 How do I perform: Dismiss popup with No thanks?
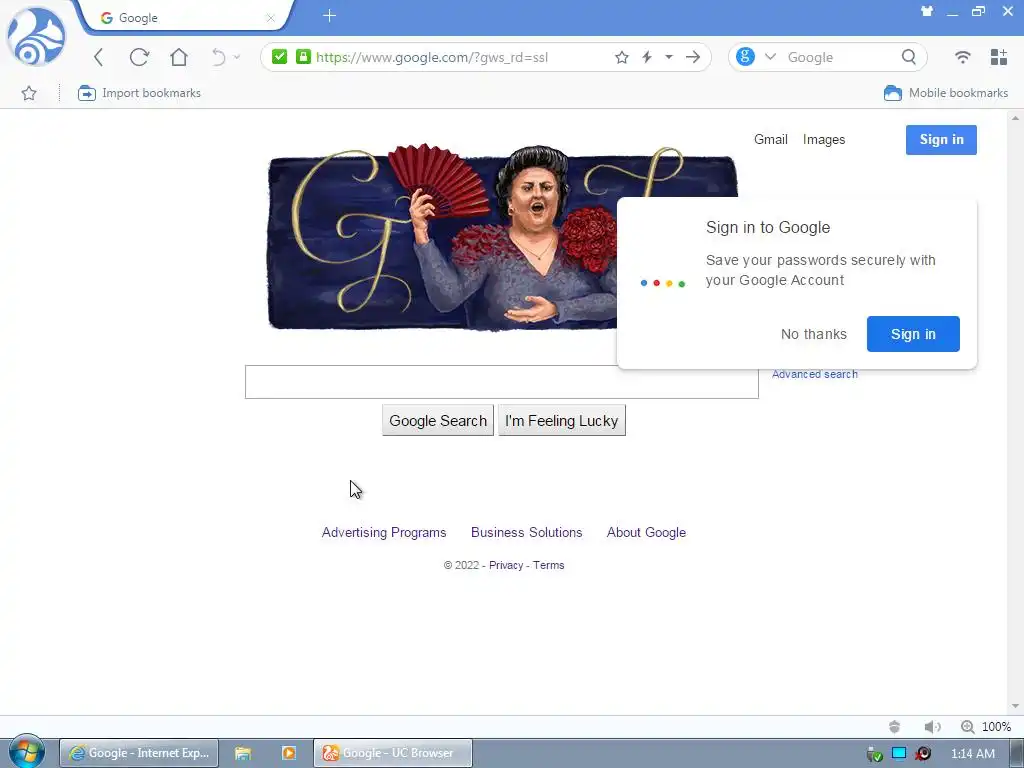tap(814, 334)
